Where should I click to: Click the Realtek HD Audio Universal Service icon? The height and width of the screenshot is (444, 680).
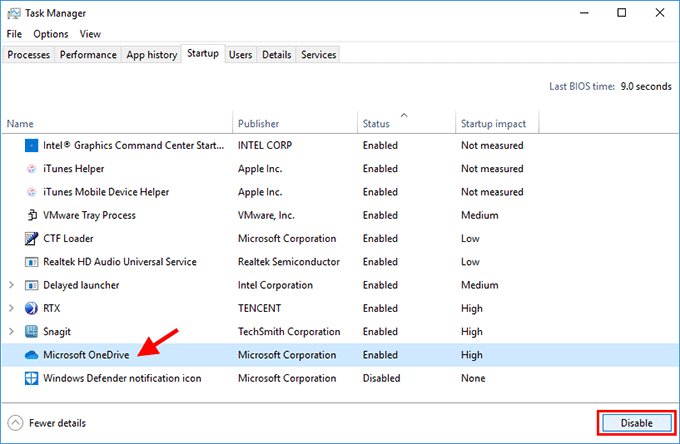[x=31, y=262]
